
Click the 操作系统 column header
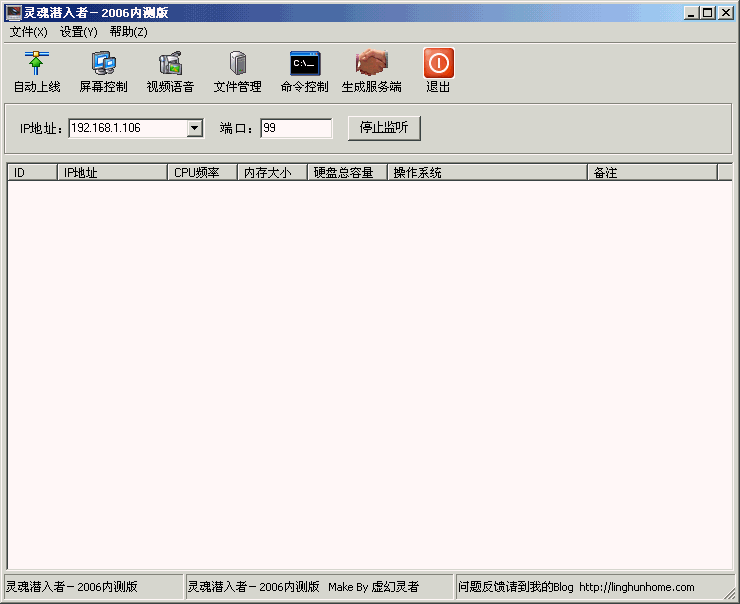487,173
